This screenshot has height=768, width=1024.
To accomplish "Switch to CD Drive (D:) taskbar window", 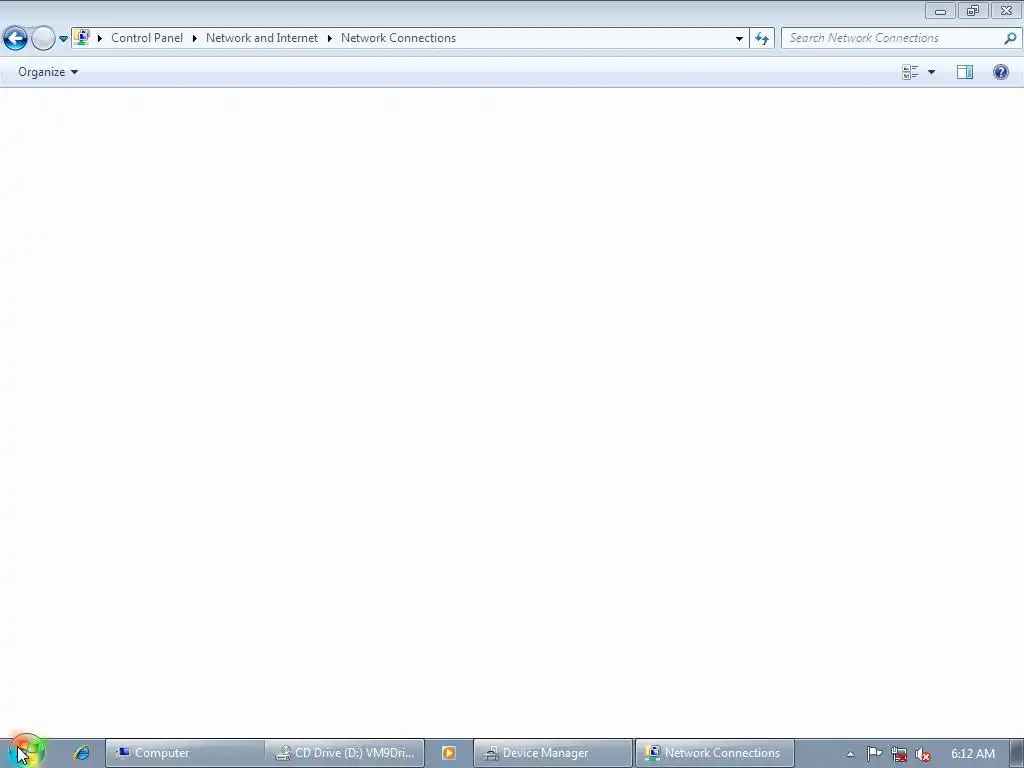I will point(345,753).
